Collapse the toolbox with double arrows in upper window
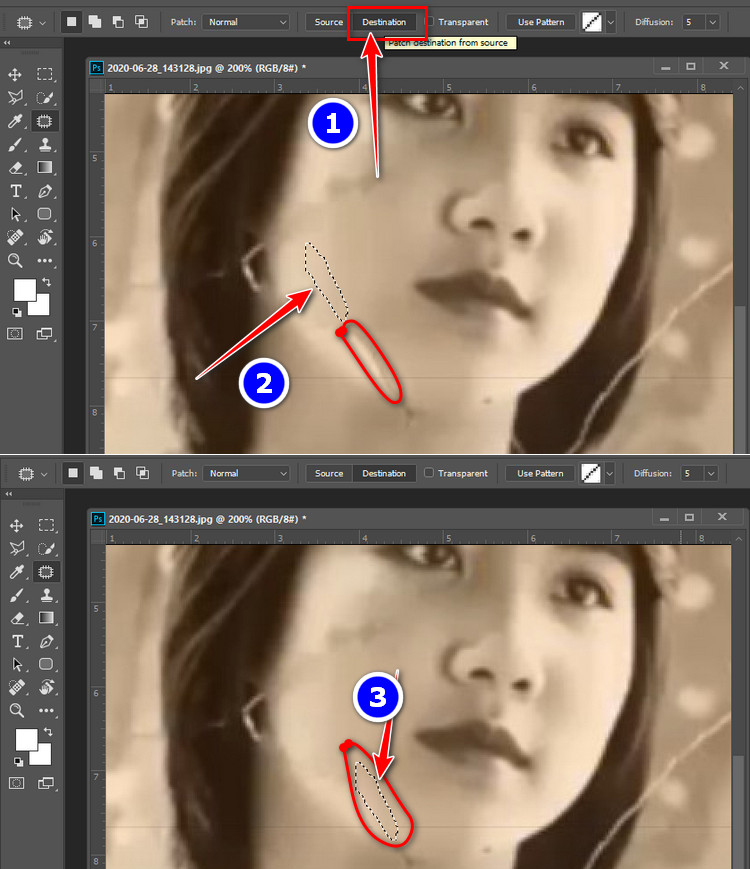 (7, 43)
